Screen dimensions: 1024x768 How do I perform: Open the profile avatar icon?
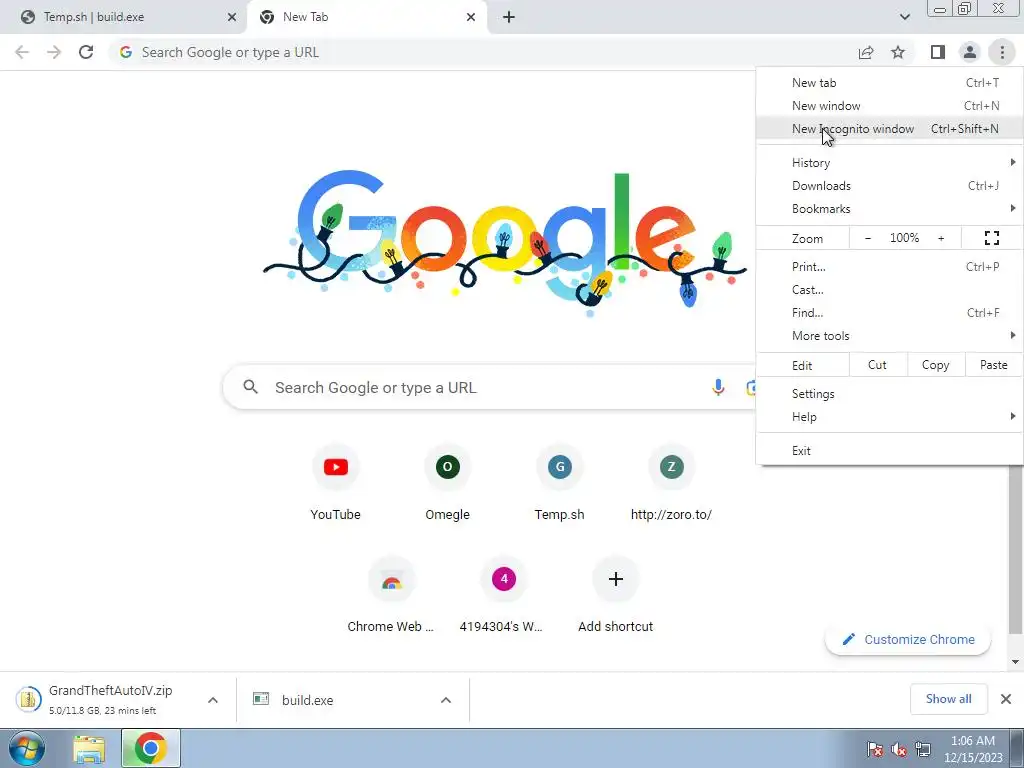coord(970,52)
